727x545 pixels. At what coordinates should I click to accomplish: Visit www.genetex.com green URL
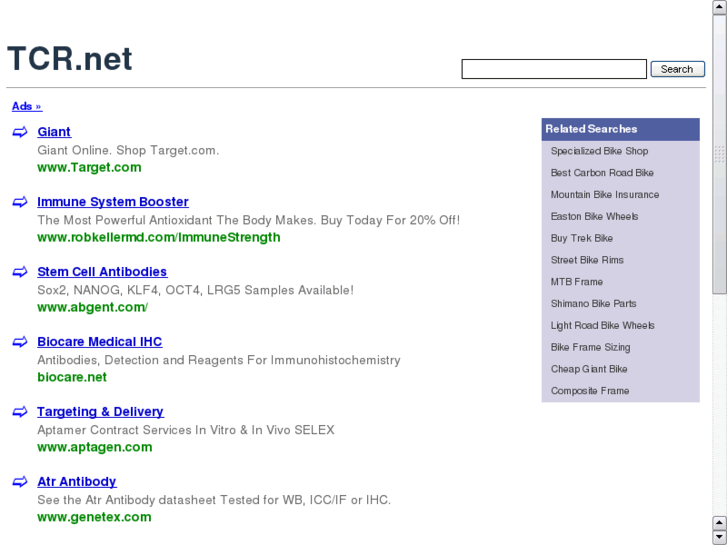coord(94,517)
